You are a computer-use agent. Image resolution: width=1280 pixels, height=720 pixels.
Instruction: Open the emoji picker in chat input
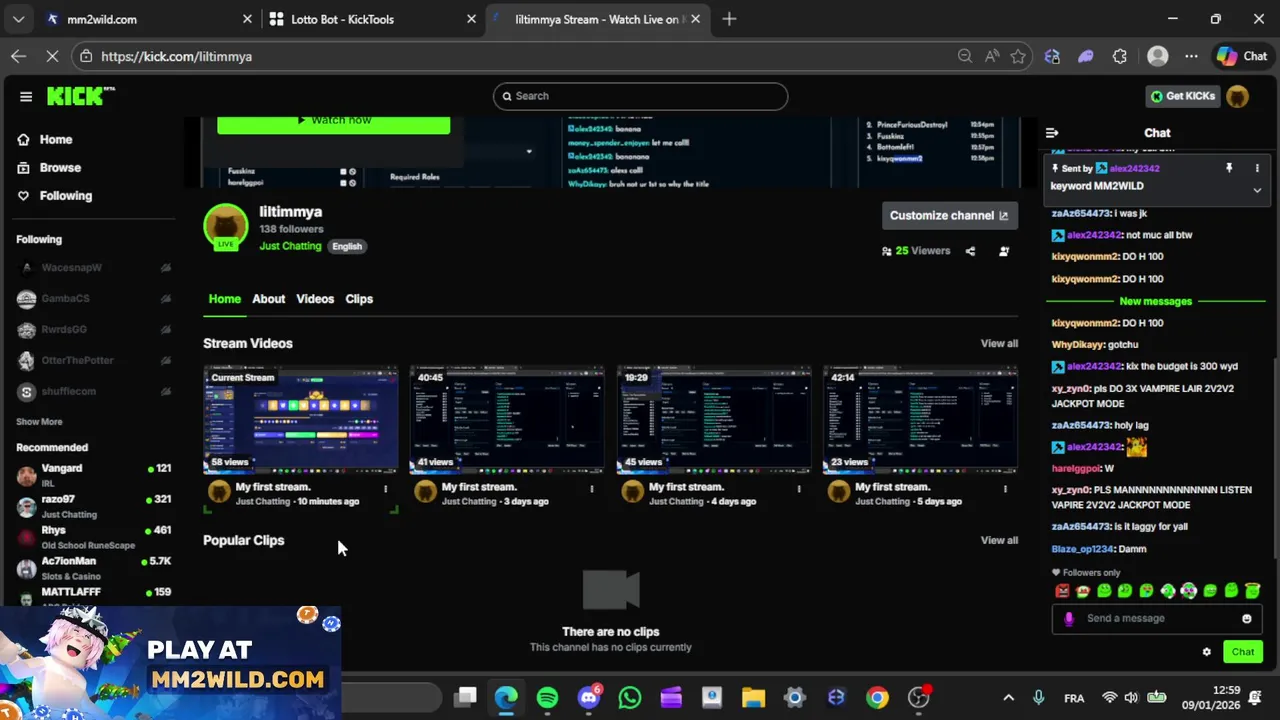(x=1247, y=618)
